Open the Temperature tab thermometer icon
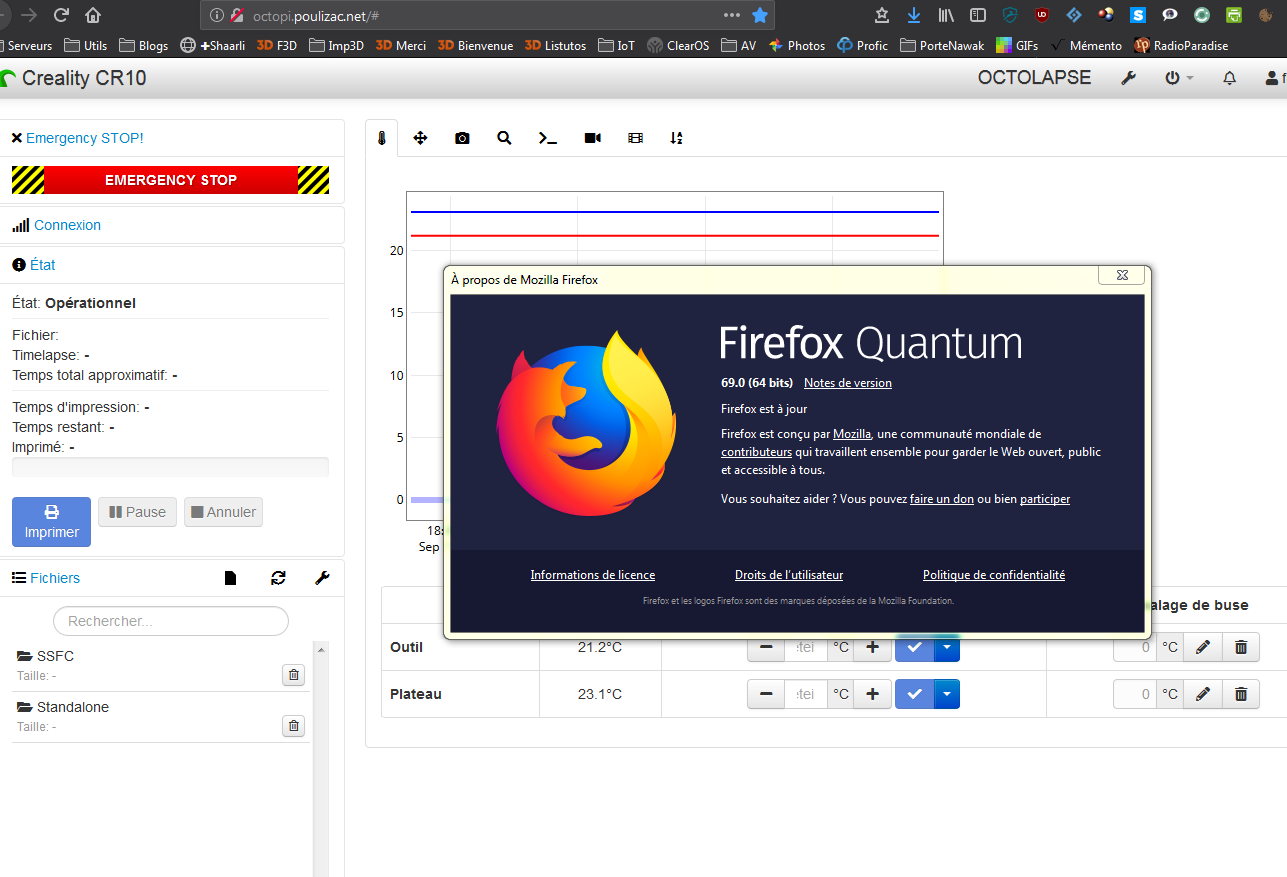 [x=381, y=138]
